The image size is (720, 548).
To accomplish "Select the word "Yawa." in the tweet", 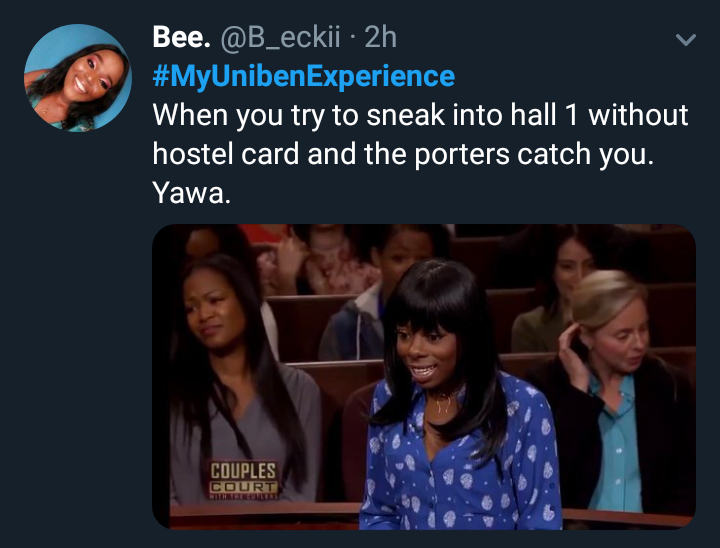I will pos(191,192).
